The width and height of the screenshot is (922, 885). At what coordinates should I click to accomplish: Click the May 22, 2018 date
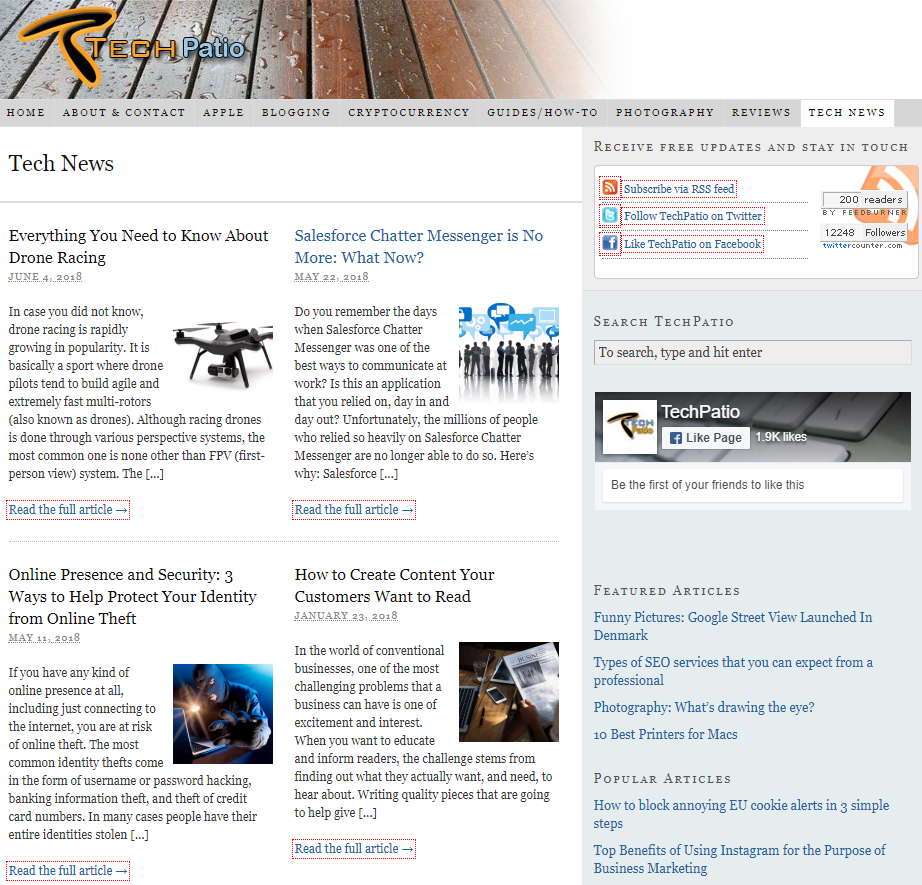pos(332,276)
